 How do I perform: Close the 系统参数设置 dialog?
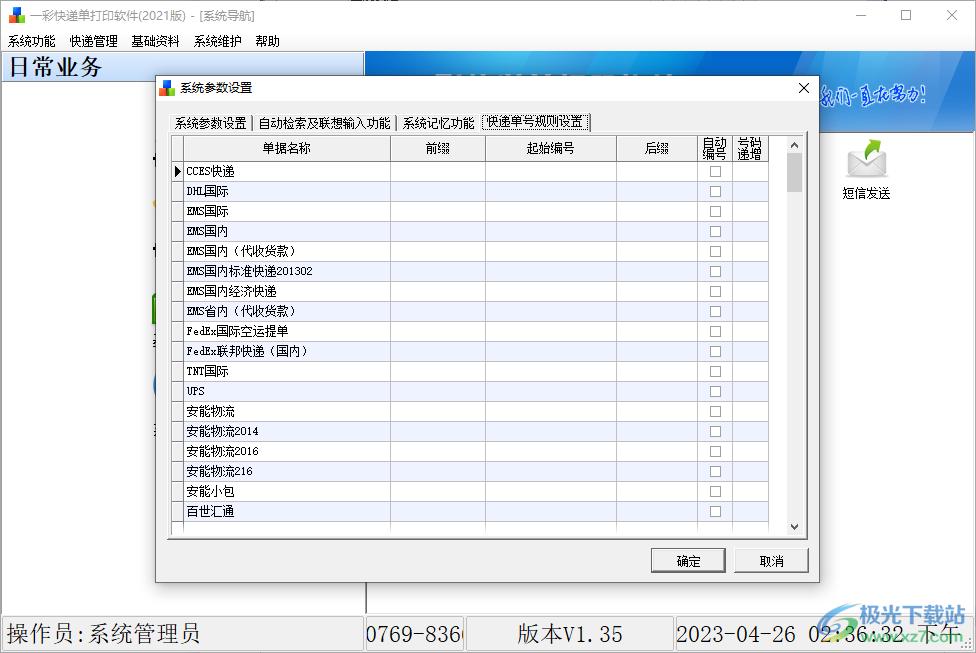pos(803,88)
